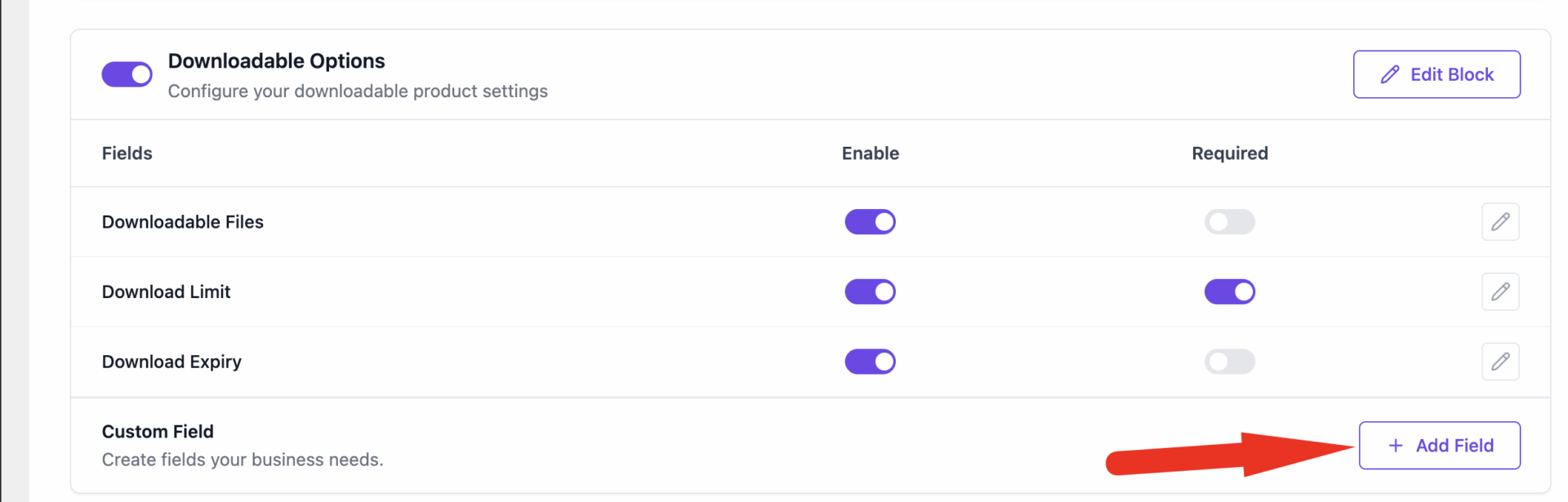This screenshot has height=502, width=1568.
Task: Enable Required toggle for Download Expiry
Action: point(1230,362)
